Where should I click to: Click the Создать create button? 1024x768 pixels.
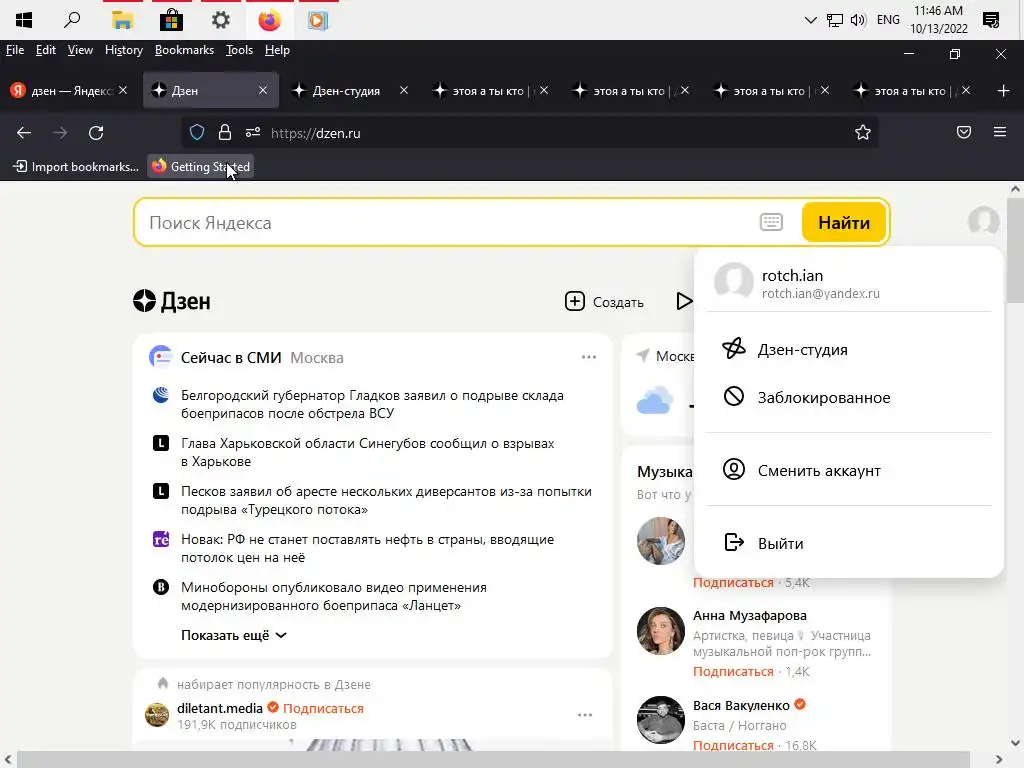coord(604,302)
